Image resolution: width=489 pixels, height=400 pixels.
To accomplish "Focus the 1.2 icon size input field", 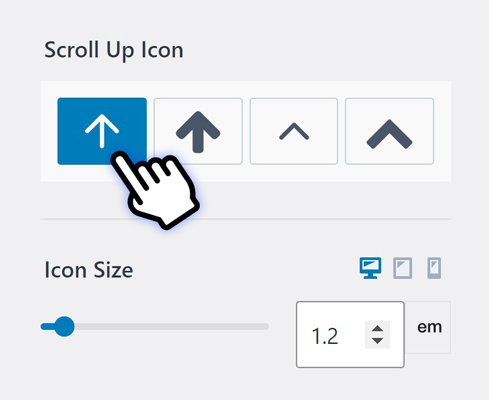I will coord(350,334).
